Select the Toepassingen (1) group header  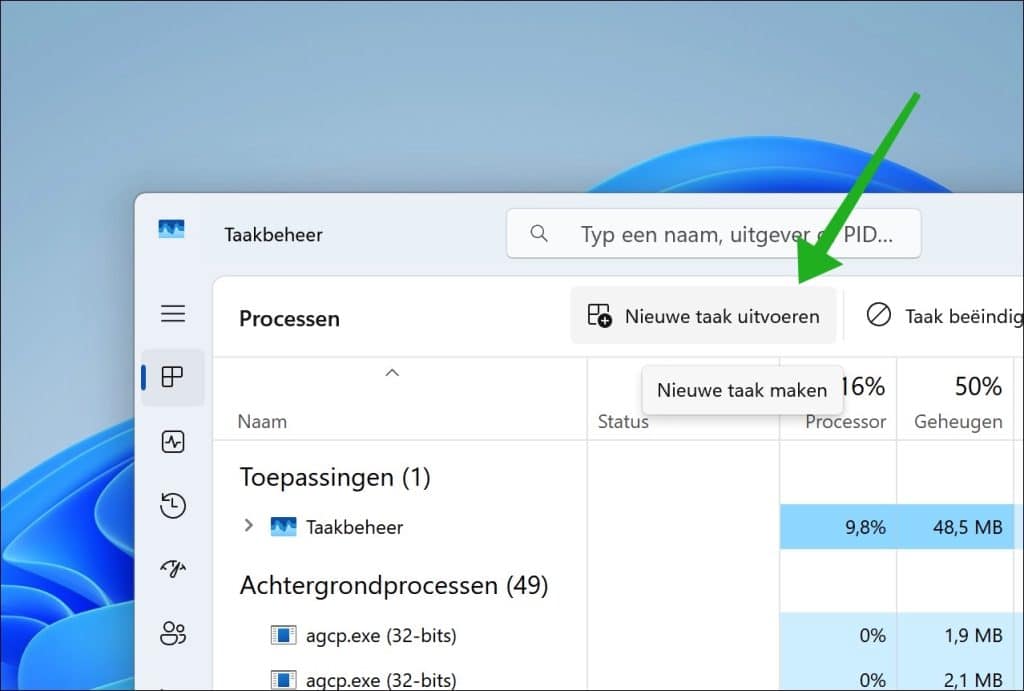pos(334,477)
